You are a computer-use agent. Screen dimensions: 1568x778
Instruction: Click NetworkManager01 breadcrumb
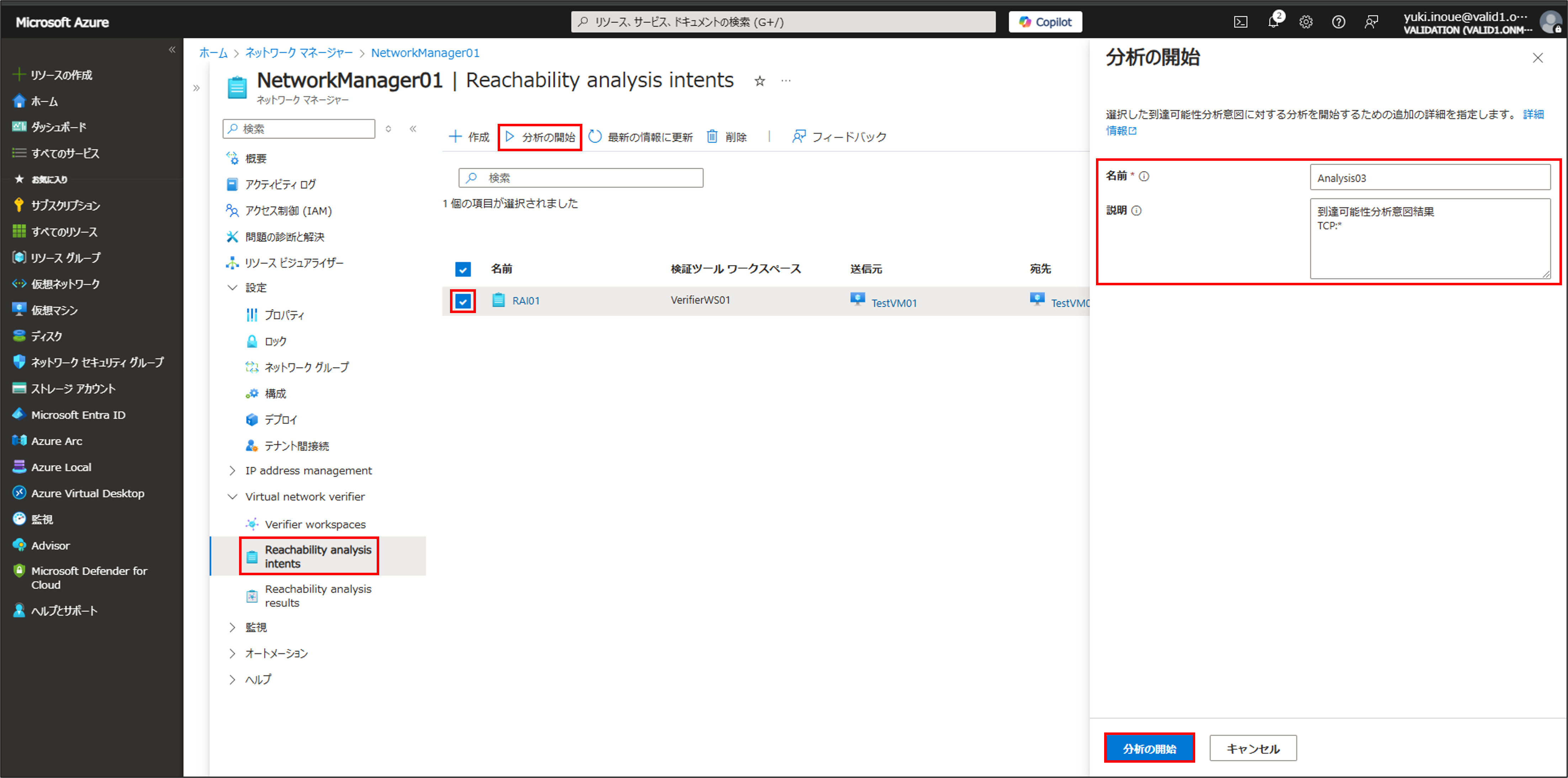point(425,53)
